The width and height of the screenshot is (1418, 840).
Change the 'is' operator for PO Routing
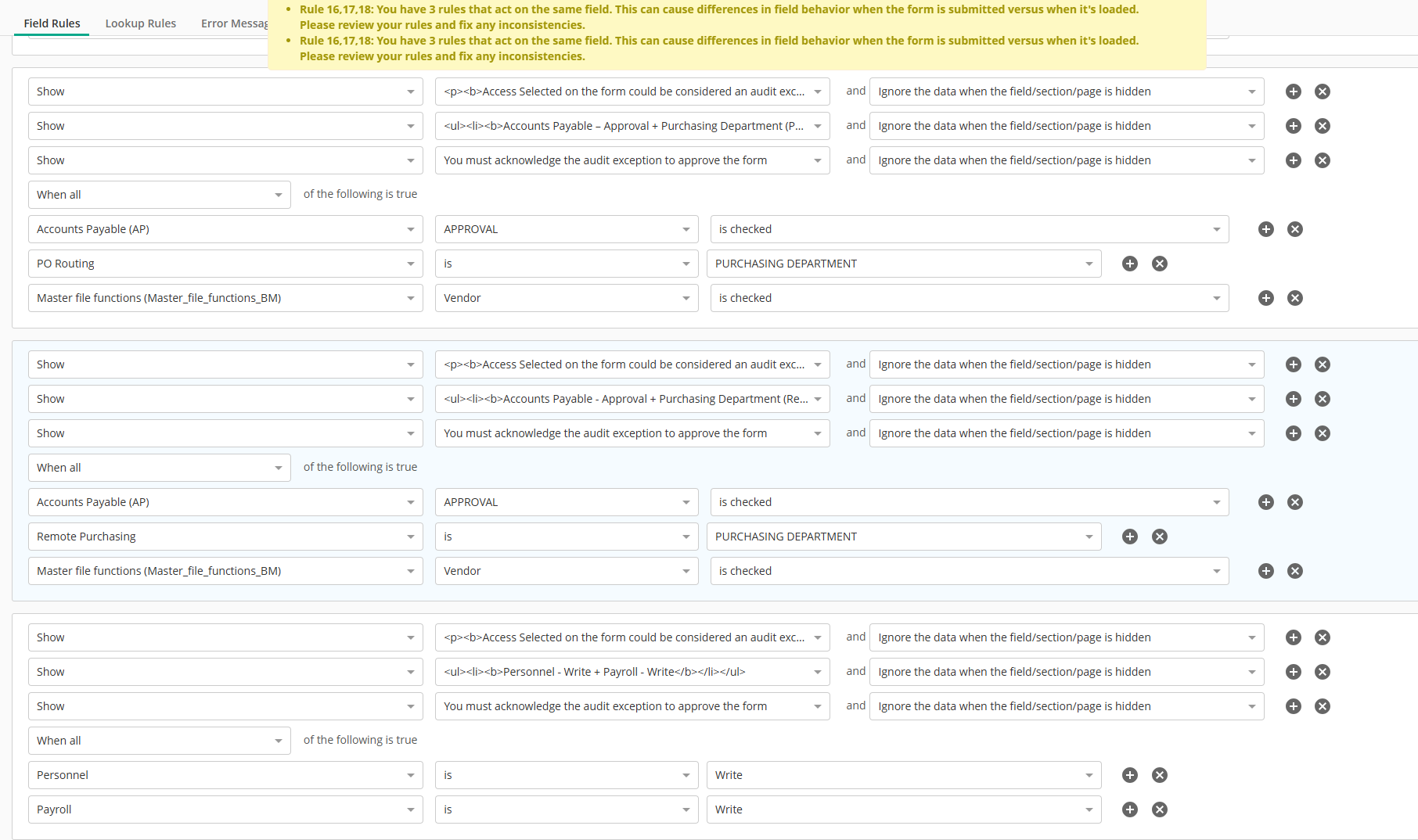(x=567, y=264)
